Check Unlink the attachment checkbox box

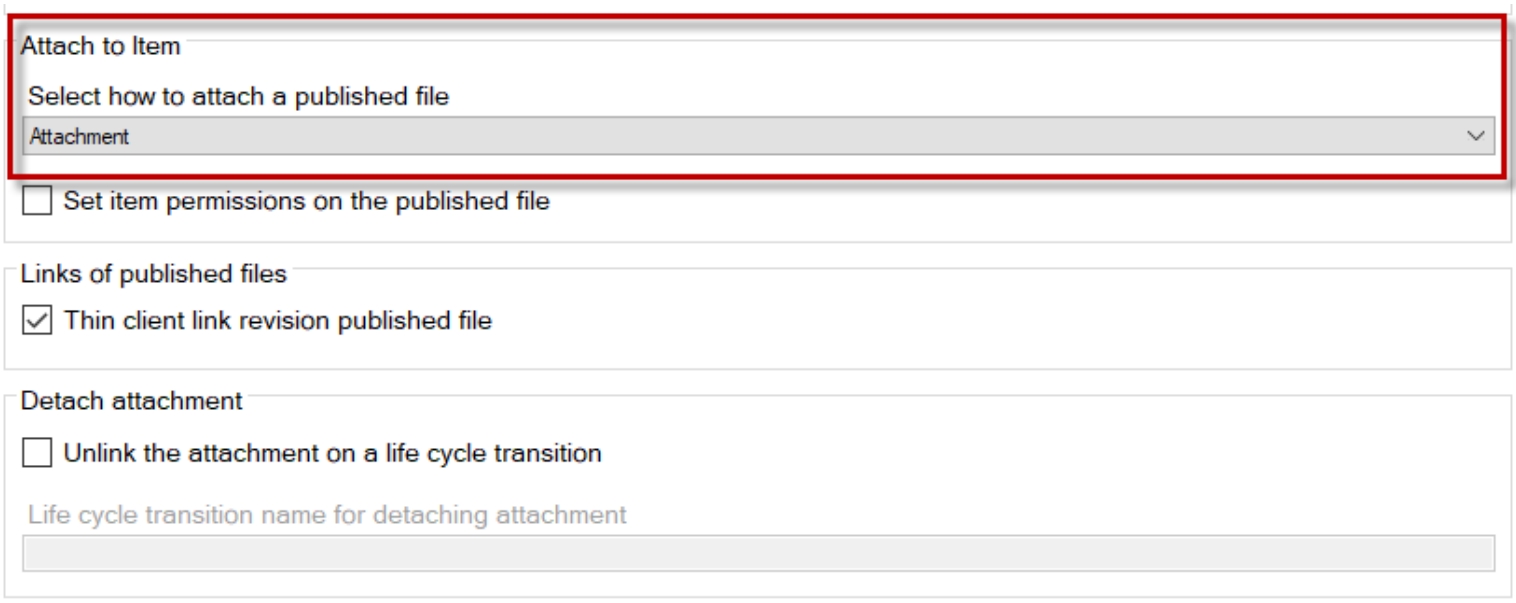point(36,453)
